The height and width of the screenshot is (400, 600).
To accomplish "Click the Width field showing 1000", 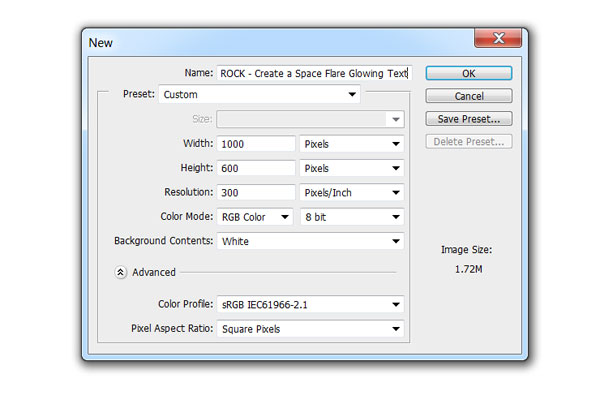I will [256, 144].
